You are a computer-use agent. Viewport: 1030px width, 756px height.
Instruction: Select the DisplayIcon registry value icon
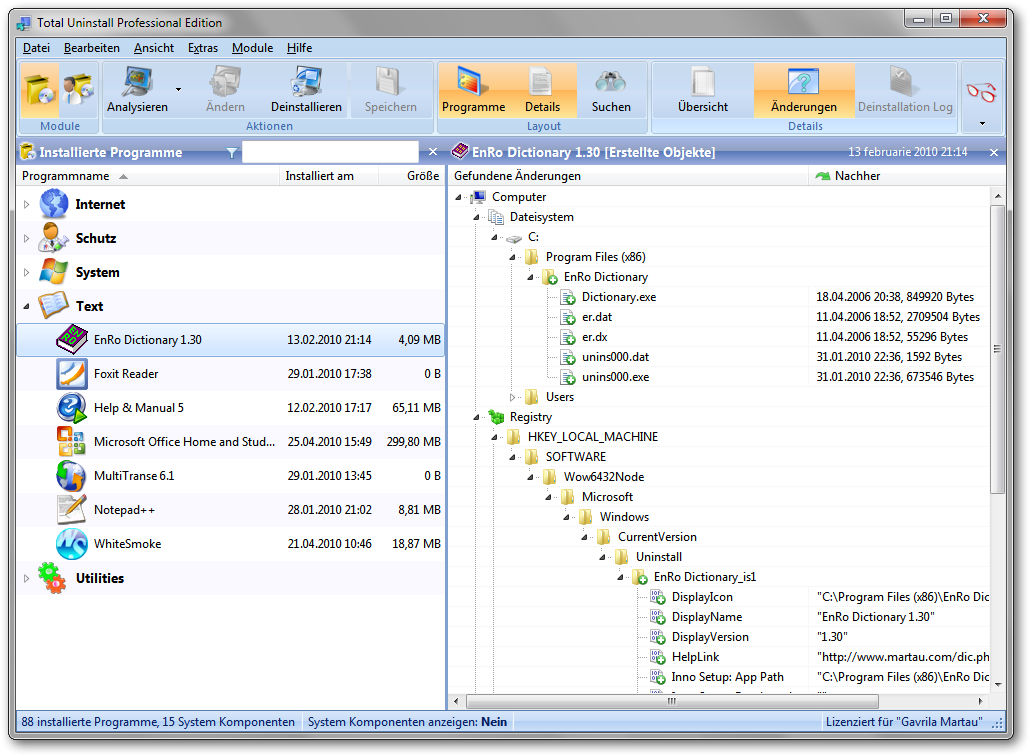coord(658,597)
